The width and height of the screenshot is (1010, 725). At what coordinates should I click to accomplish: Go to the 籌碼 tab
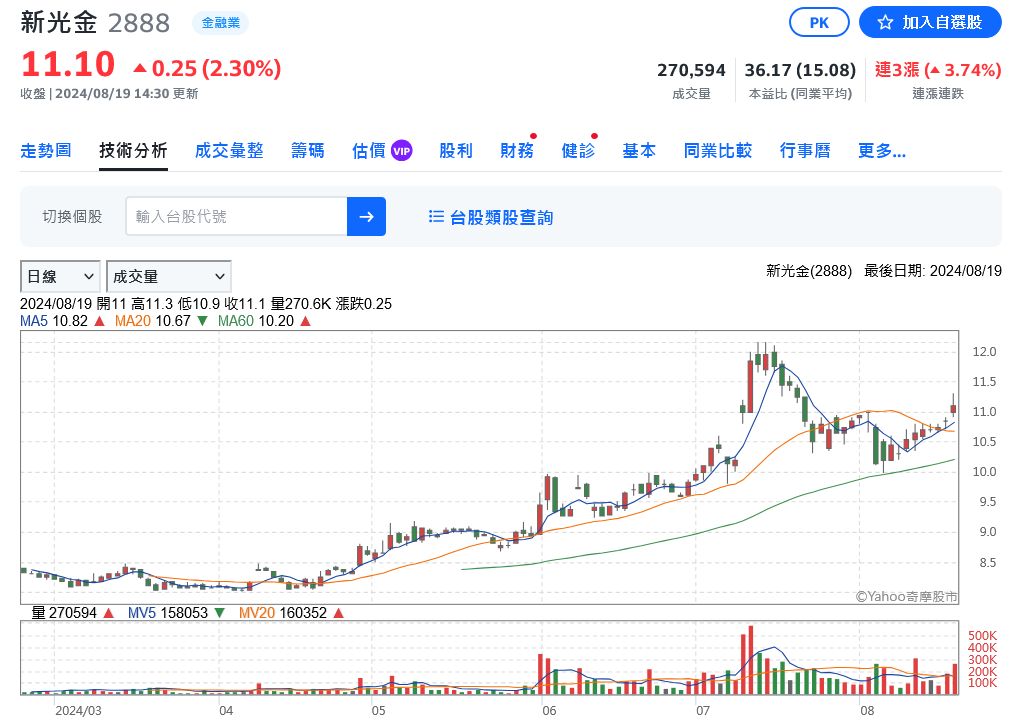pos(308,151)
